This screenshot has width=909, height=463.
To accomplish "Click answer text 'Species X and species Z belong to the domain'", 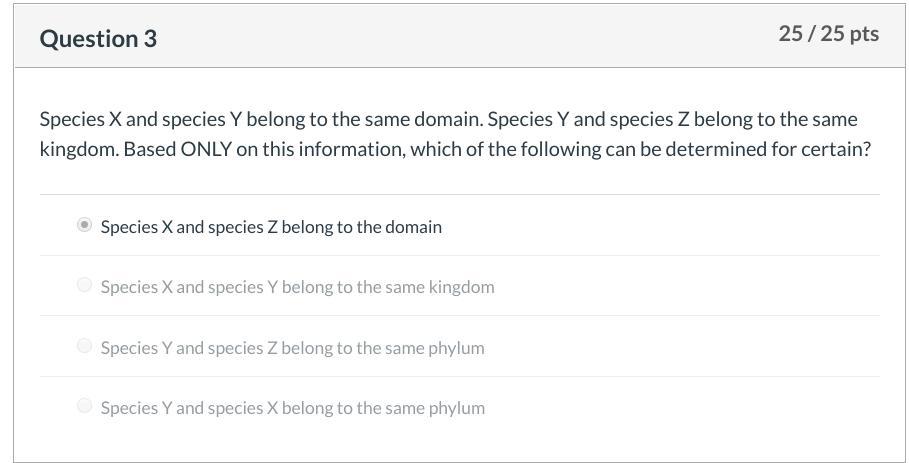I will pos(270,227).
